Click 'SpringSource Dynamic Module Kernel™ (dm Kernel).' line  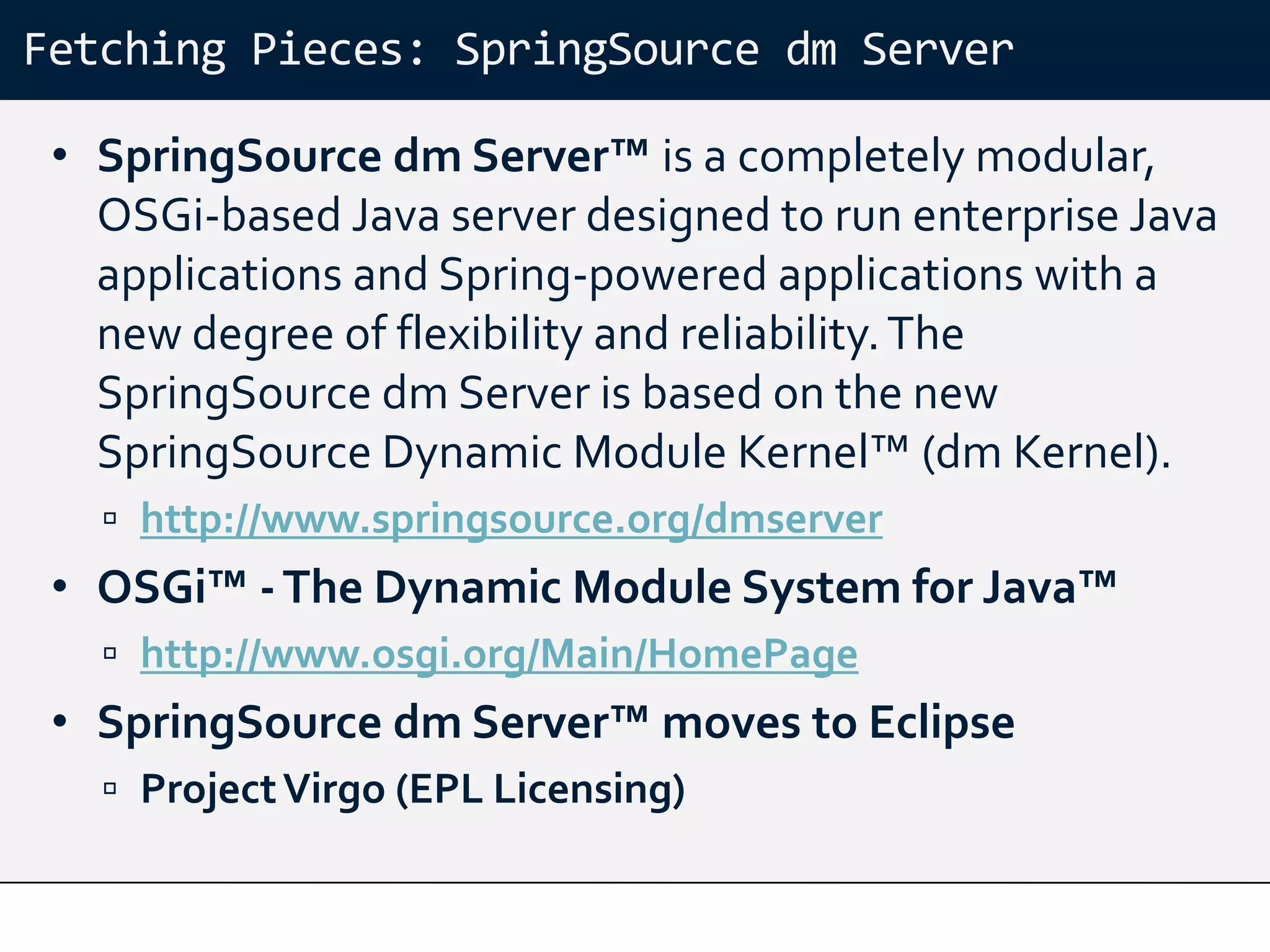click(x=634, y=453)
